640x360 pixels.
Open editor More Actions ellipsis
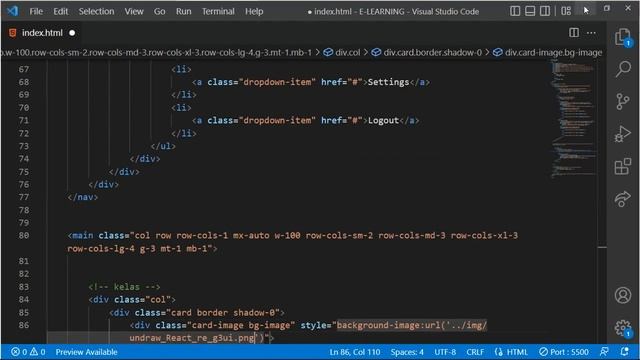(x=591, y=33)
